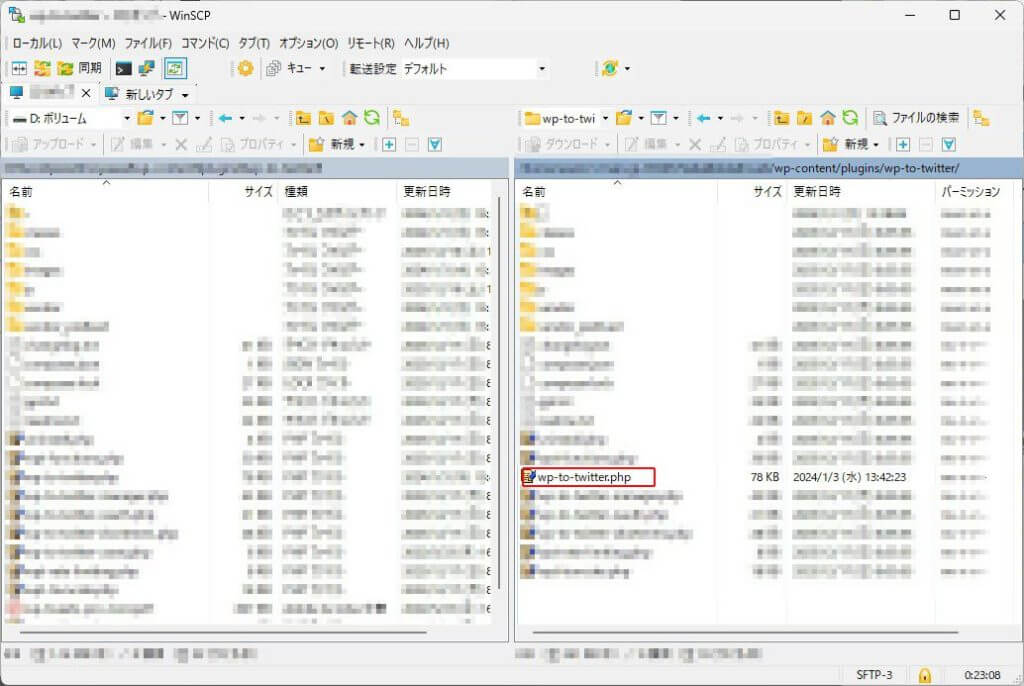
Task: Click the 同期 synchronize button
Action: coord(79,69)
